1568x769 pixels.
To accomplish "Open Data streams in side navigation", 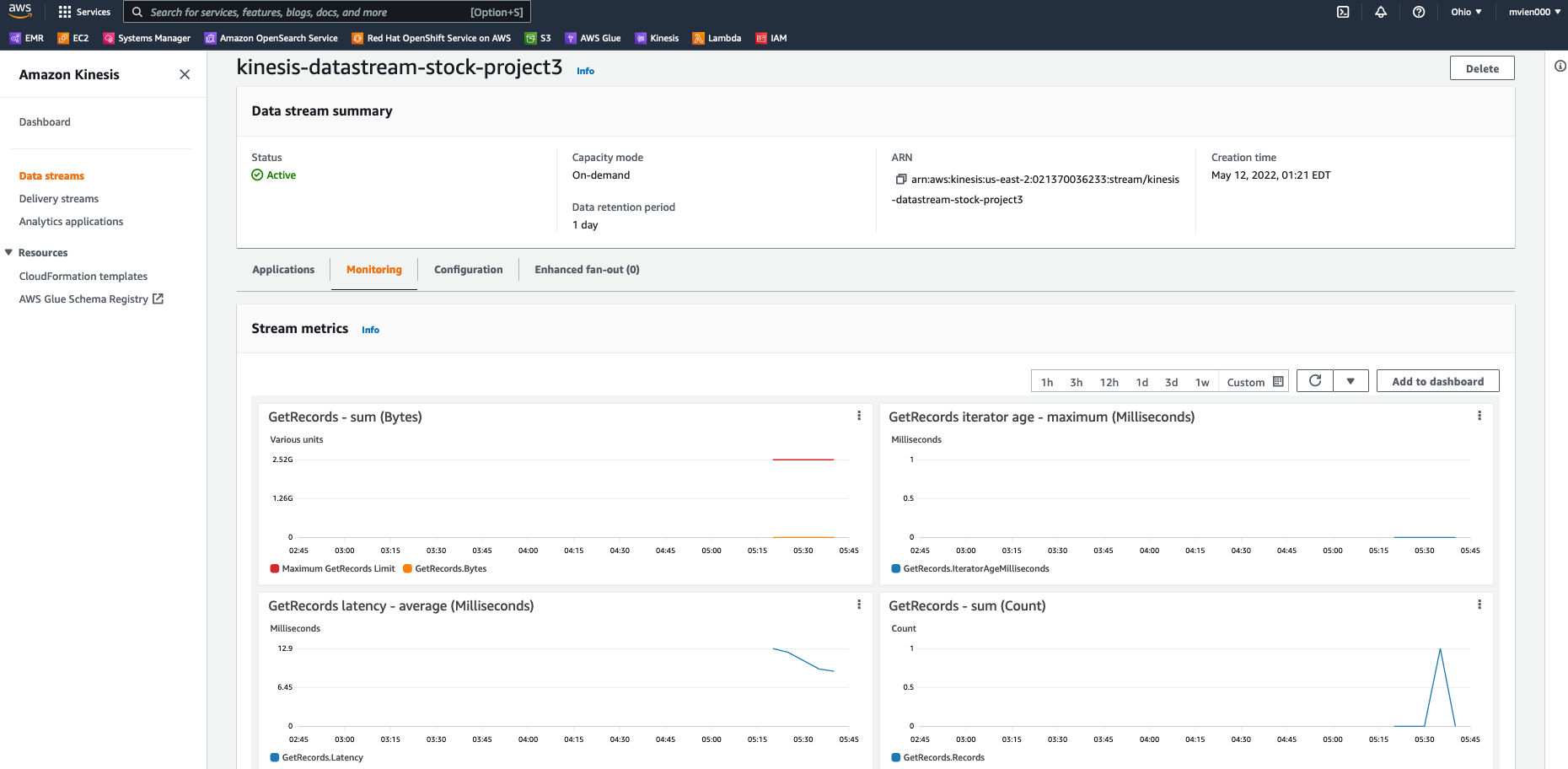I will click(x=51, y=176).
